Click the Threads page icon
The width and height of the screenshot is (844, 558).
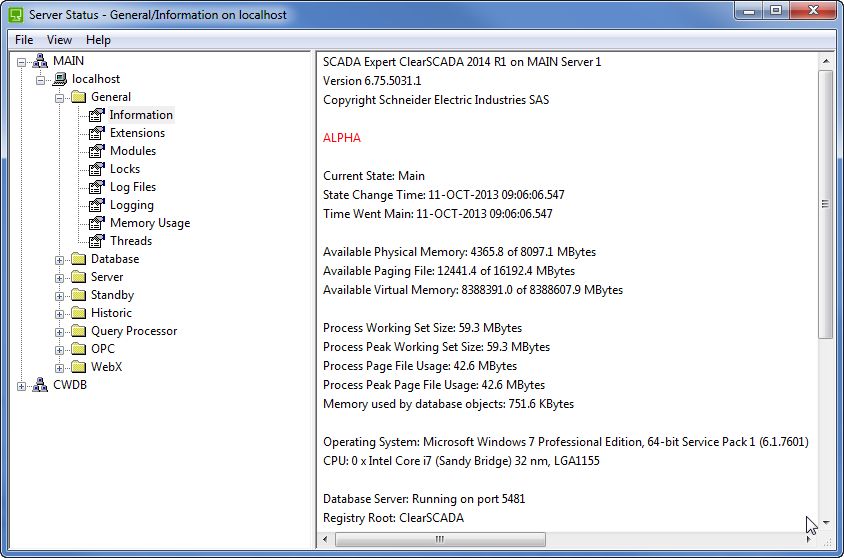[97, 241]
